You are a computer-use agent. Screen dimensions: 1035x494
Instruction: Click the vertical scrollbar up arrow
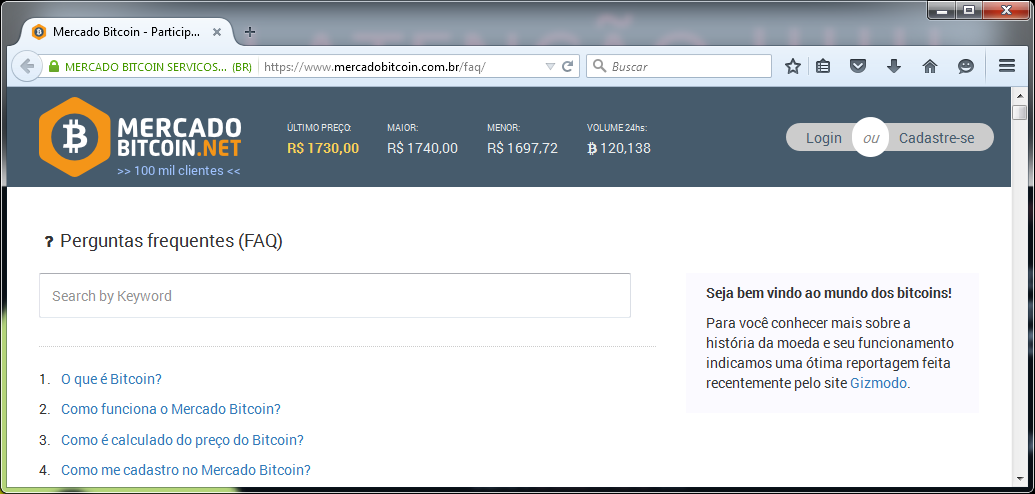[1019, 95]
